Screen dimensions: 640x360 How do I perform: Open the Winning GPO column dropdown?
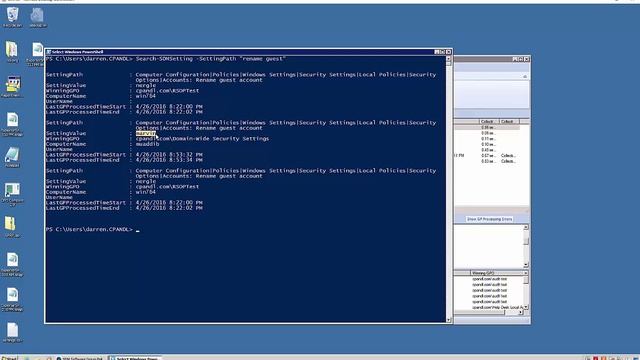click(525, 273)
